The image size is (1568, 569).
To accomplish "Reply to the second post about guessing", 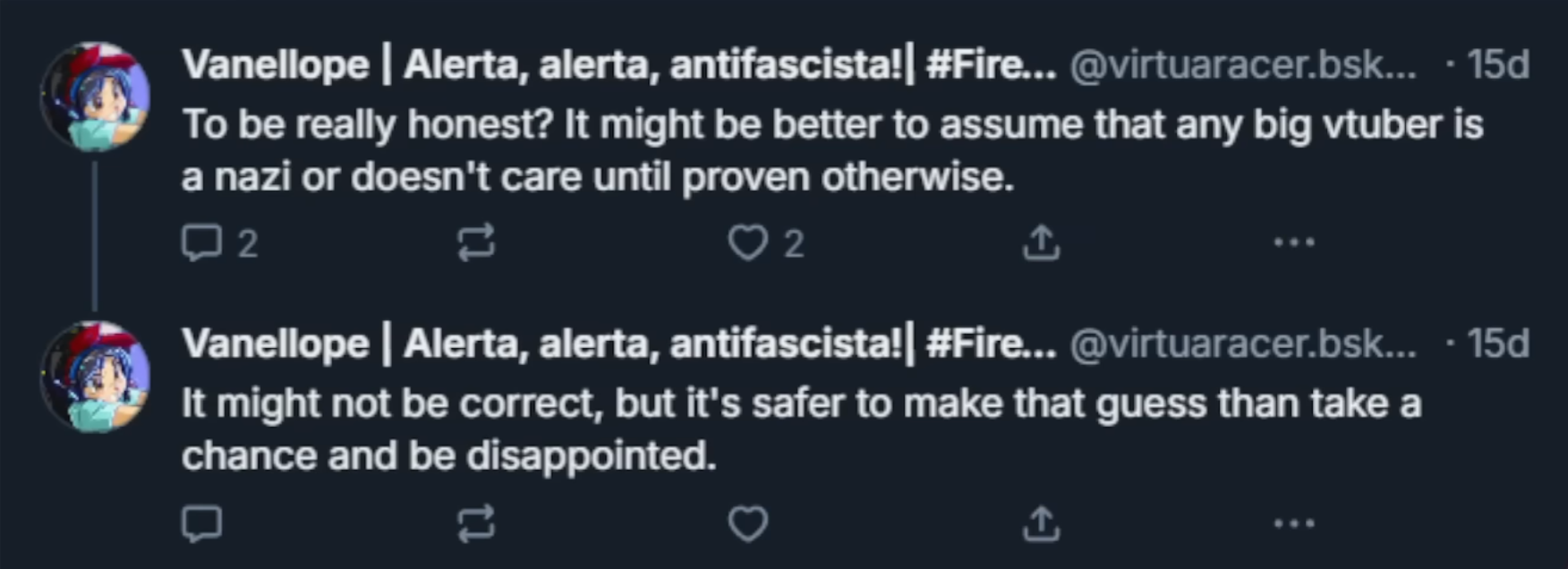I will tap(202, 523).
